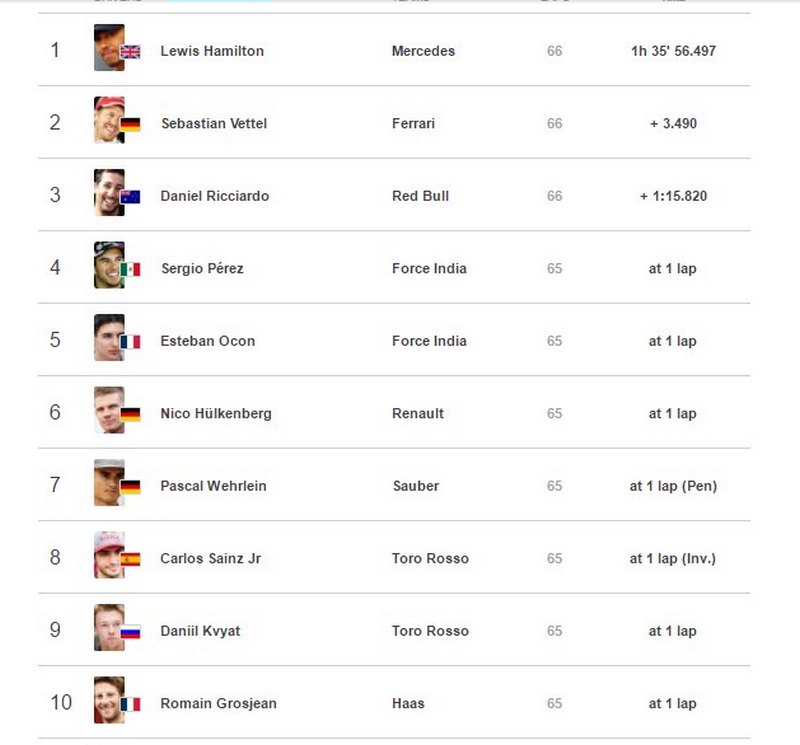Click the winning time 1h 35' 56.497
This screenshot has width=800, height=745.
tap(673, 51)
